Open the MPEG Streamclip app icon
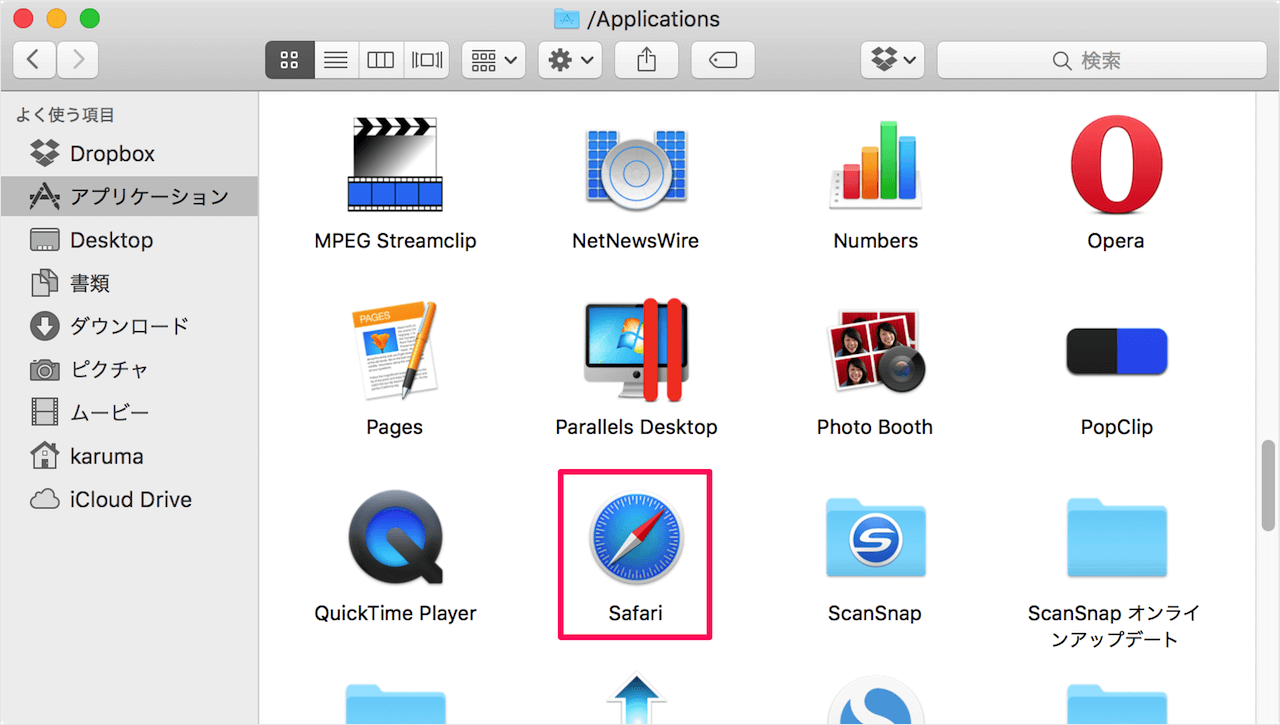1280x725 pixels. pyautogui.click(x=395, y=164)
